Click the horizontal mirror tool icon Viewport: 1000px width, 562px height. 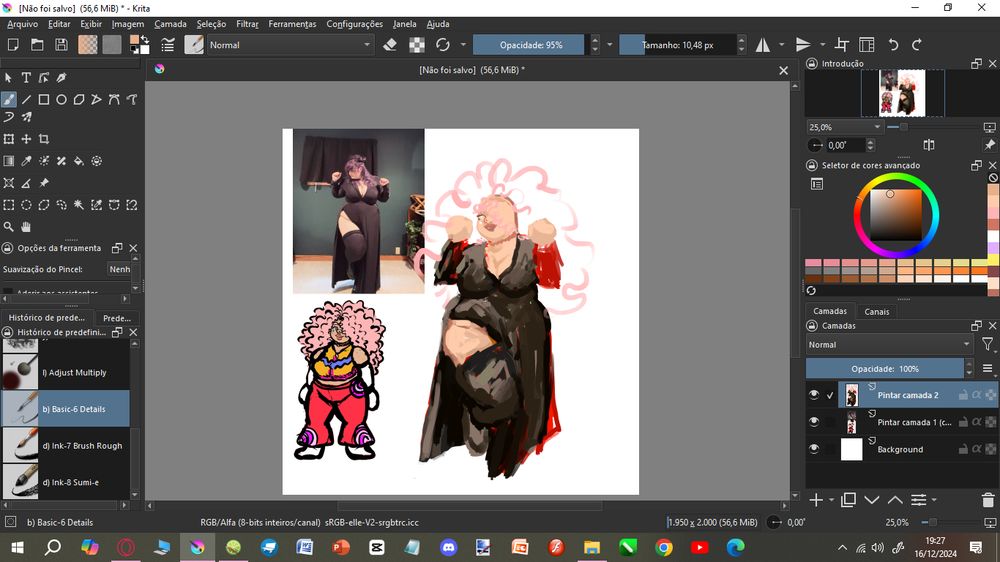[x=763, y=45]
